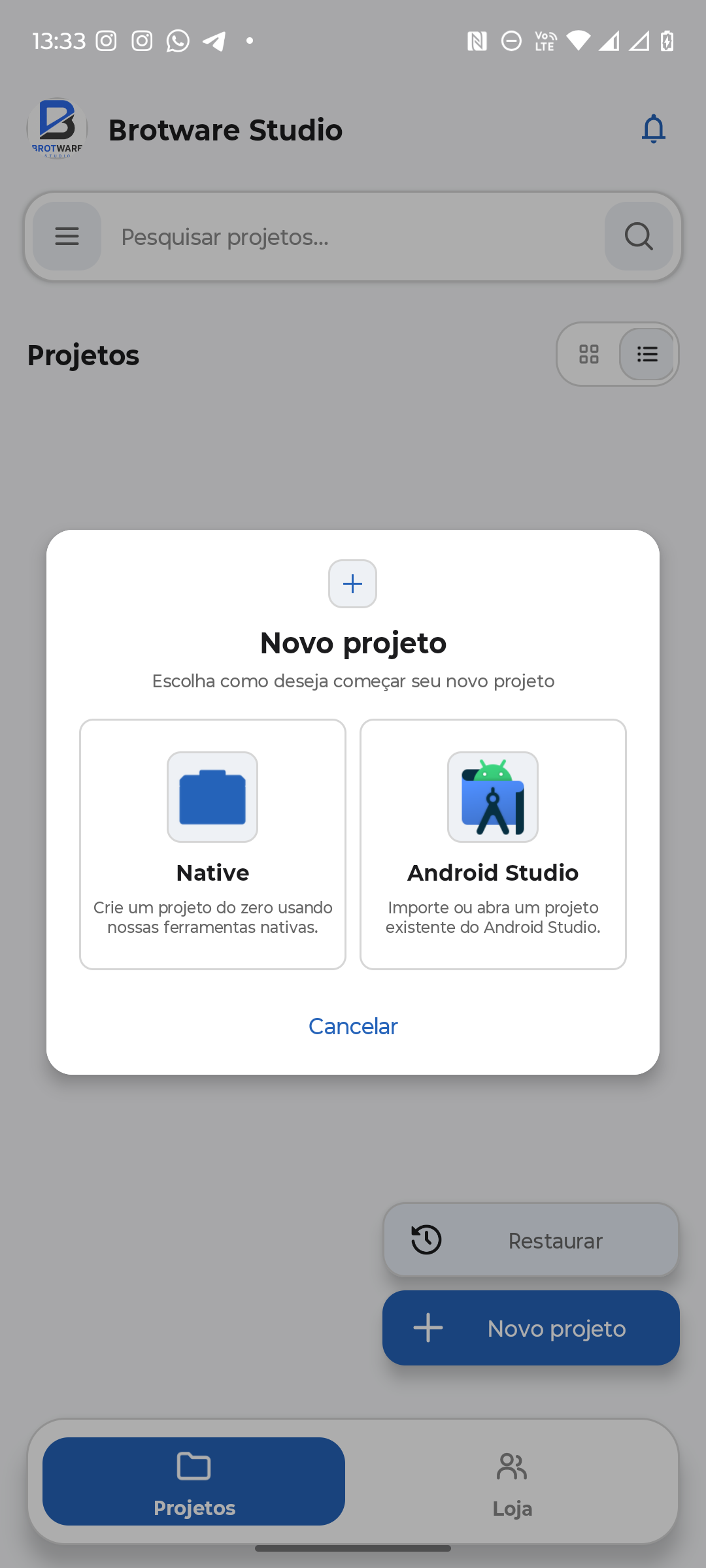706x1568 pixels.
Task: Select the Projetos section heading
Action: [x=83, y=355]
